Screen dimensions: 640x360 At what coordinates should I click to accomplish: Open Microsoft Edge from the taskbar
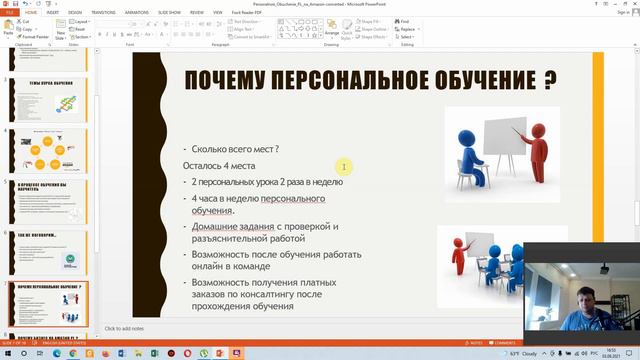click(57, 353)
